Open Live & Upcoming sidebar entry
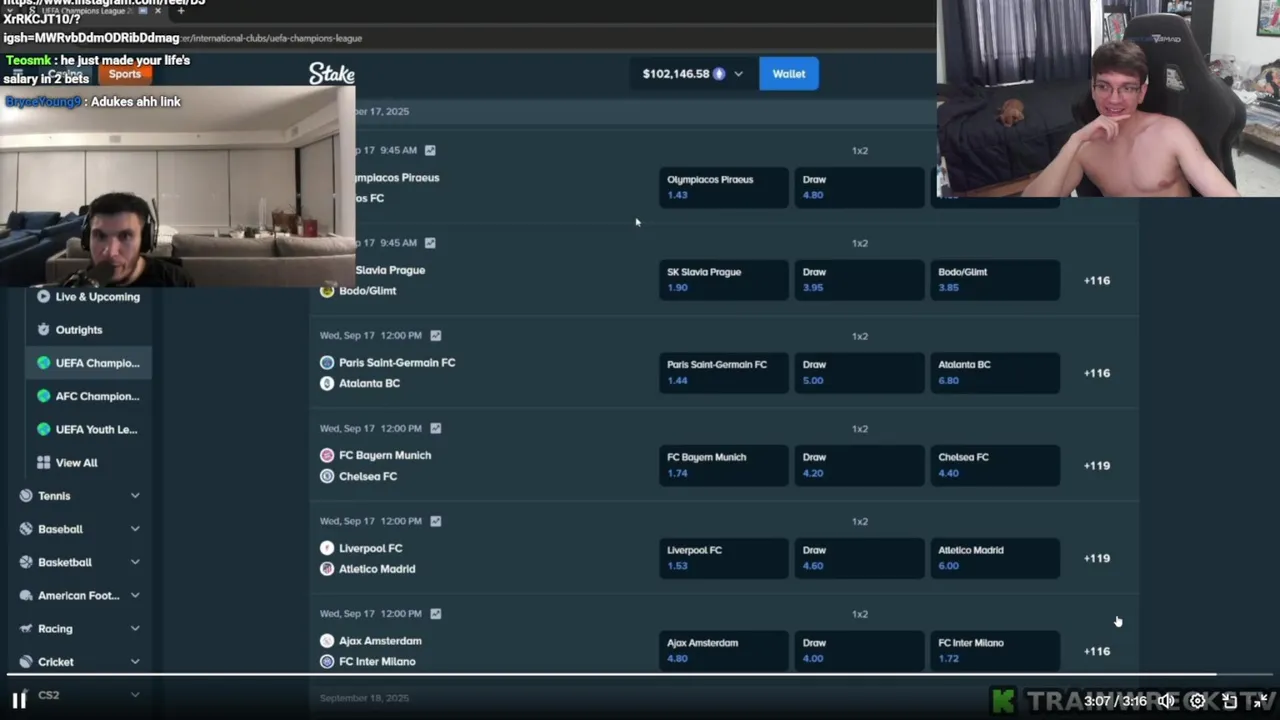 (x=88, y=297)
